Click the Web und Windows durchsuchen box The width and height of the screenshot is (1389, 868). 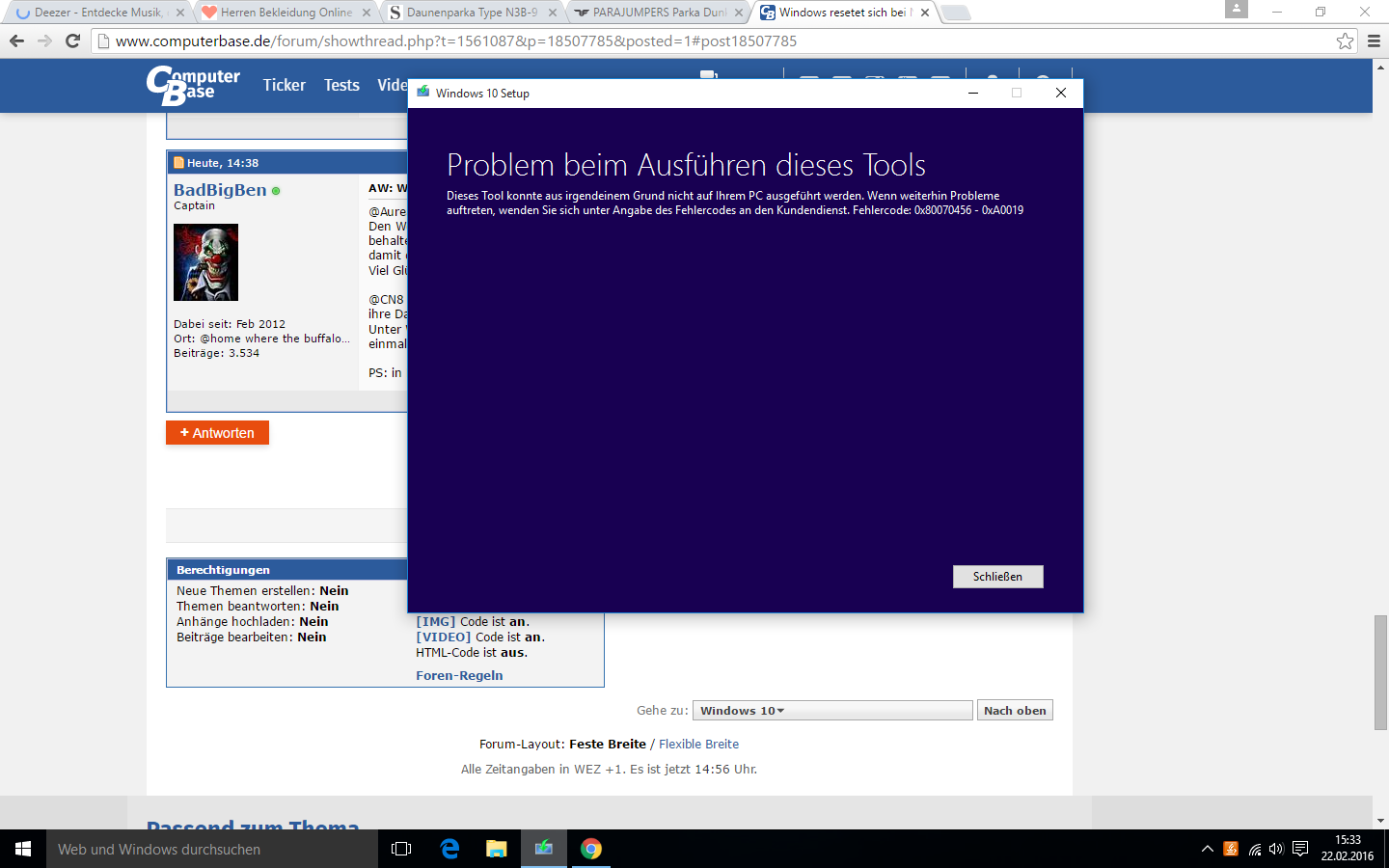pos(212,849)
